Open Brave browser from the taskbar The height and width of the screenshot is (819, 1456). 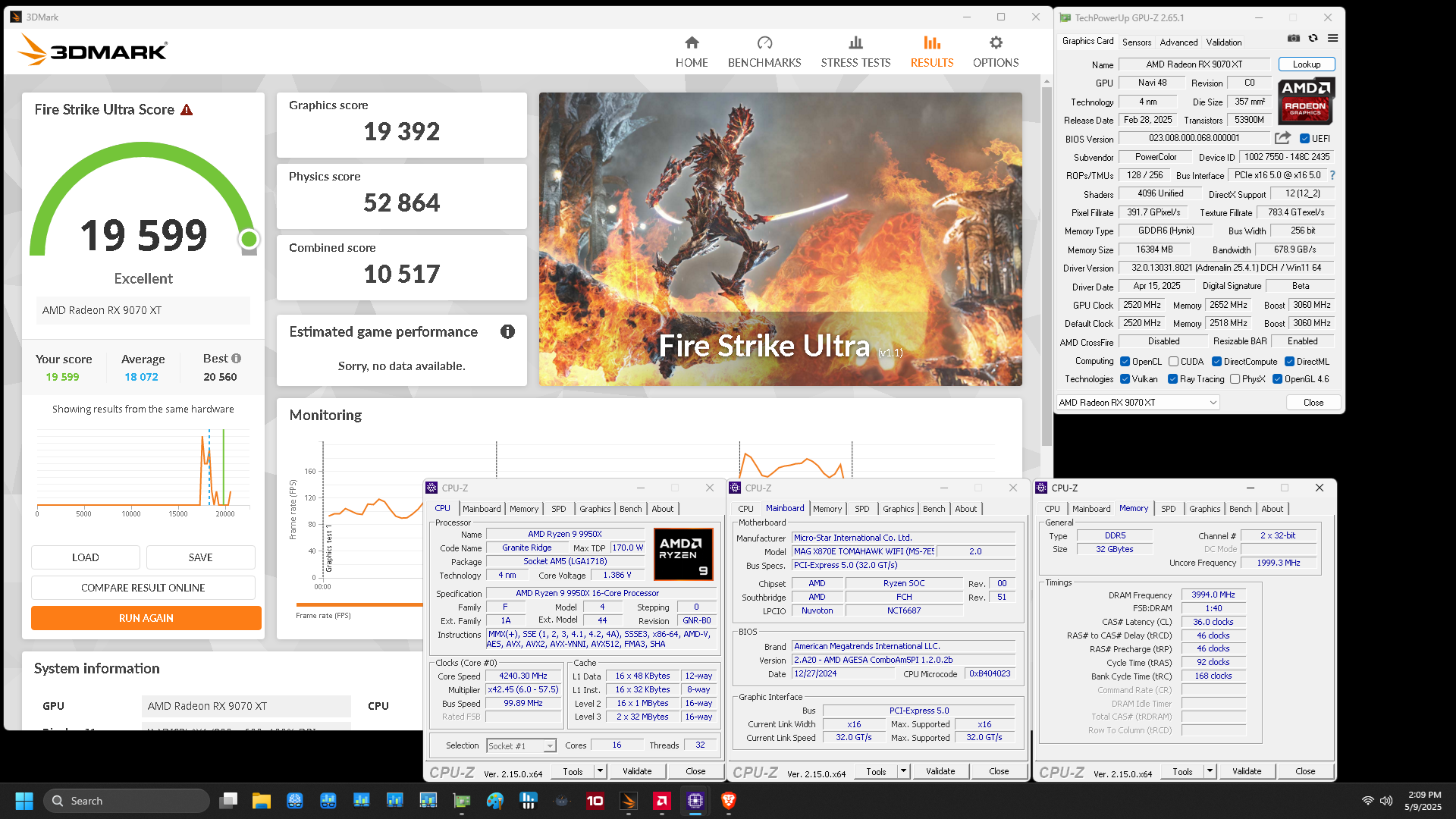729,801
